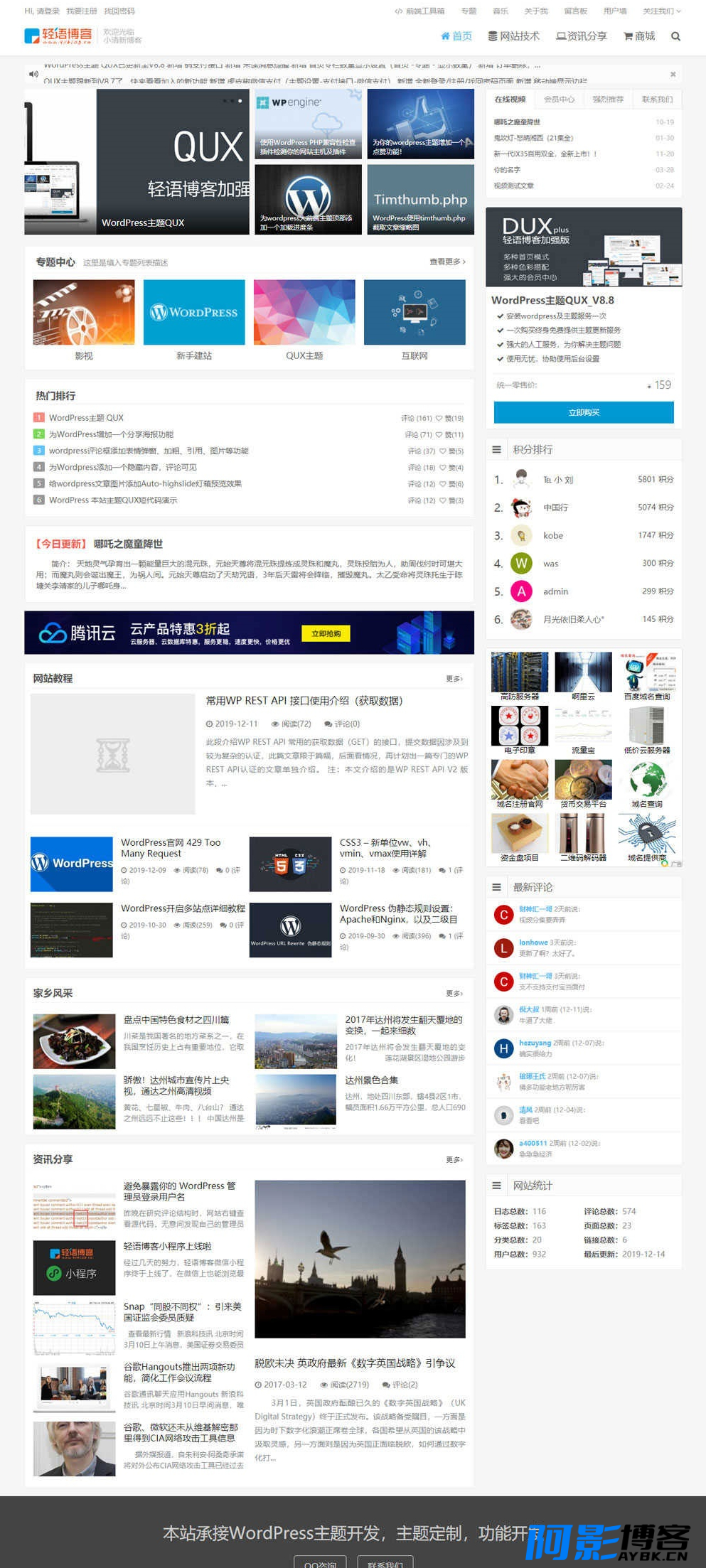Click the 轻语博客 site logo
Viewport: 706px width, 1568px height.
58,36
